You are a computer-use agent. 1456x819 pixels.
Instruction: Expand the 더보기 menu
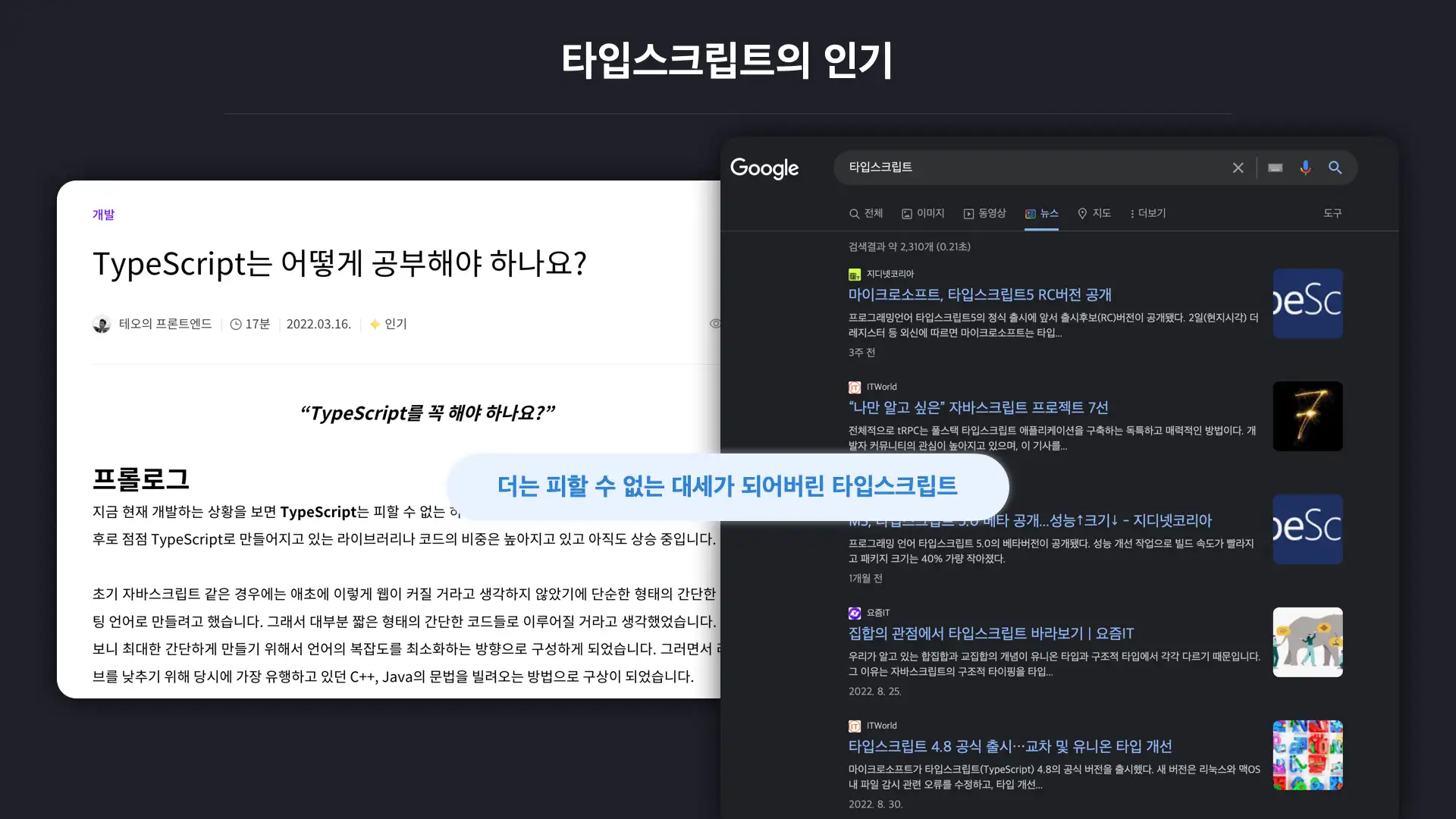(1147, 214)
